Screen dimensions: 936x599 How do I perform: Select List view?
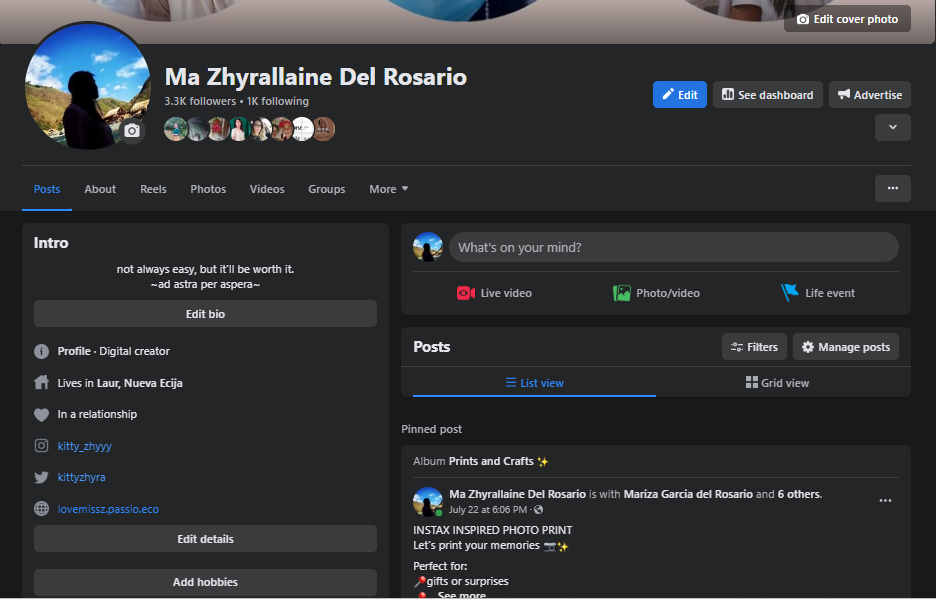click(534, 383)
